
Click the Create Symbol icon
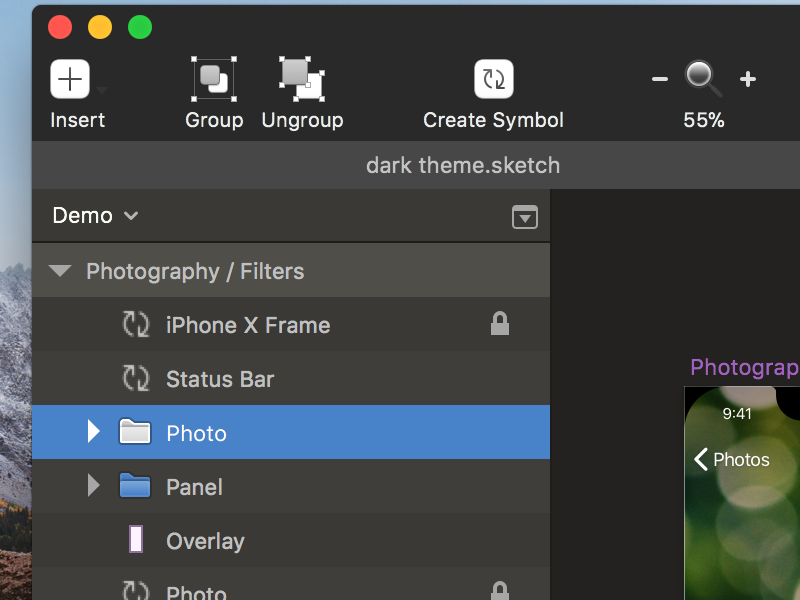coord(493,79)
